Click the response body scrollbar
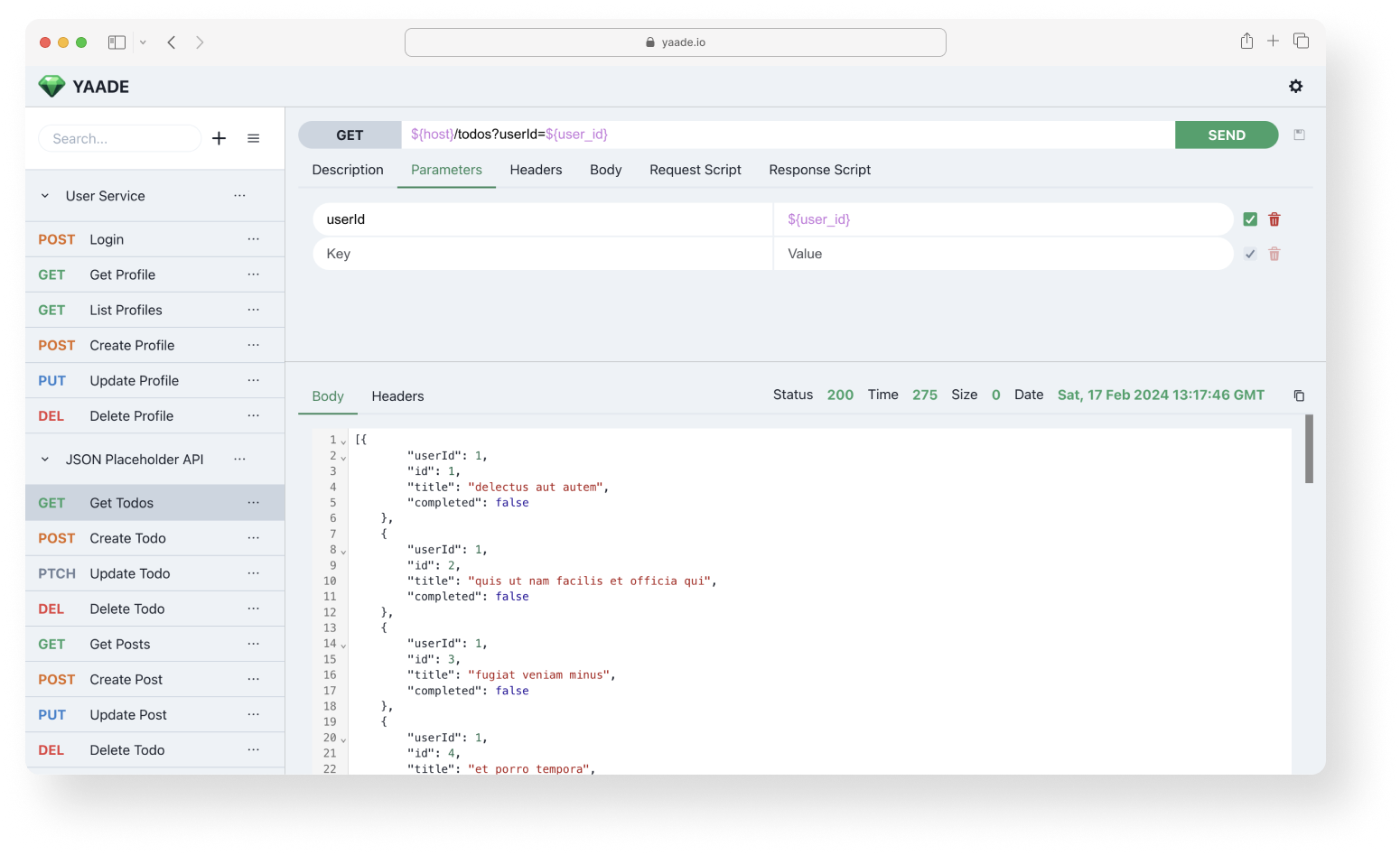Screen dimensions: 1400x855 point(1309,449)
